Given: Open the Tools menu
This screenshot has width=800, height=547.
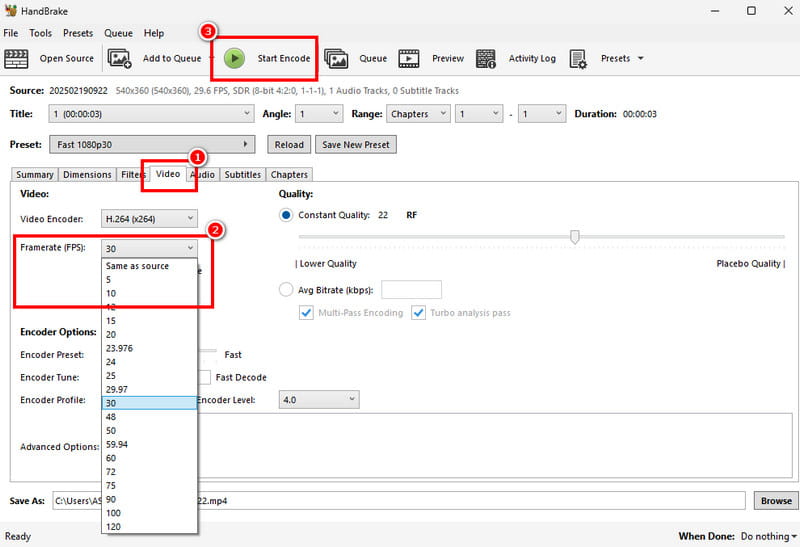Looking at the screenshot, I should tap(40, 33).
